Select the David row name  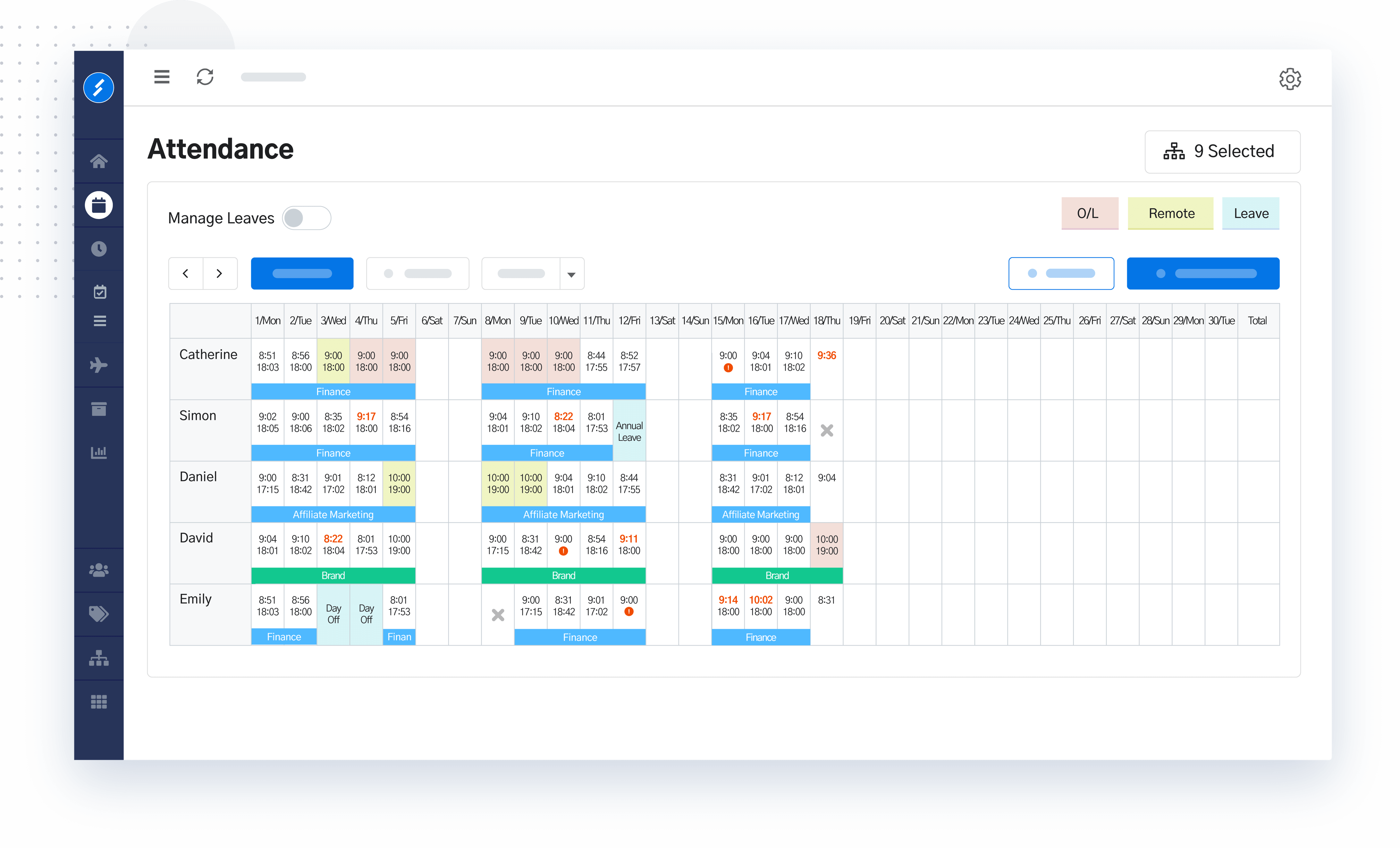197,538
